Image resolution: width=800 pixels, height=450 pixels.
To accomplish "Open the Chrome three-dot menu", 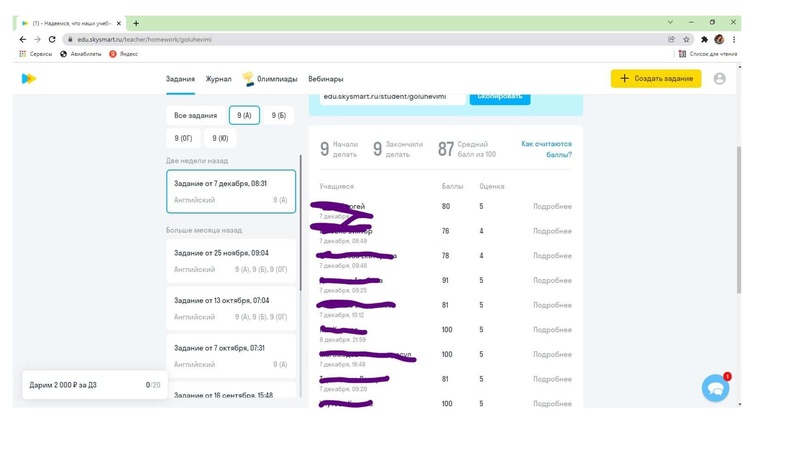I will pyautogui.click(x=734, y=39).
